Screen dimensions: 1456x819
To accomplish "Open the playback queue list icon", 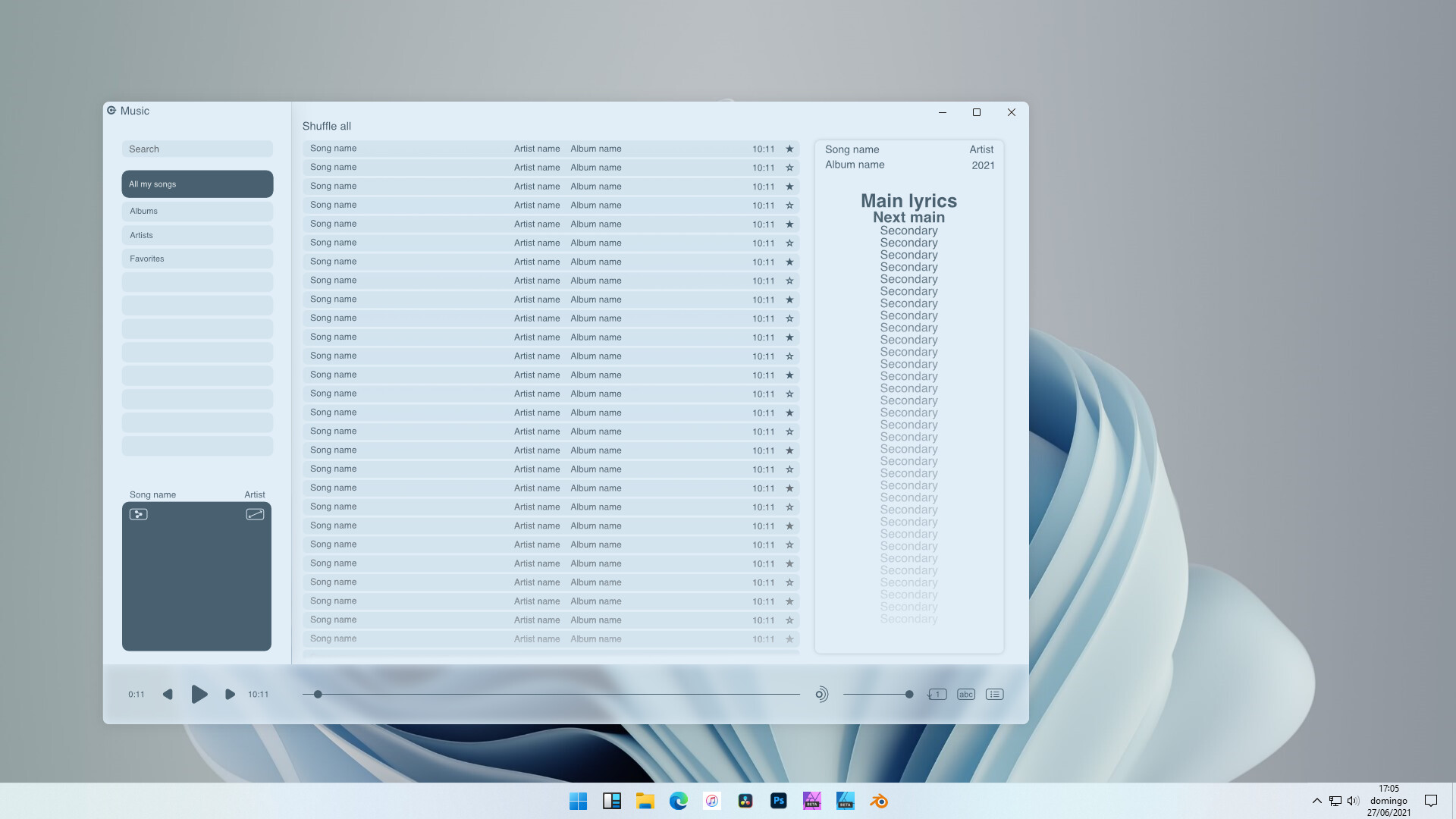I will 994,694.
